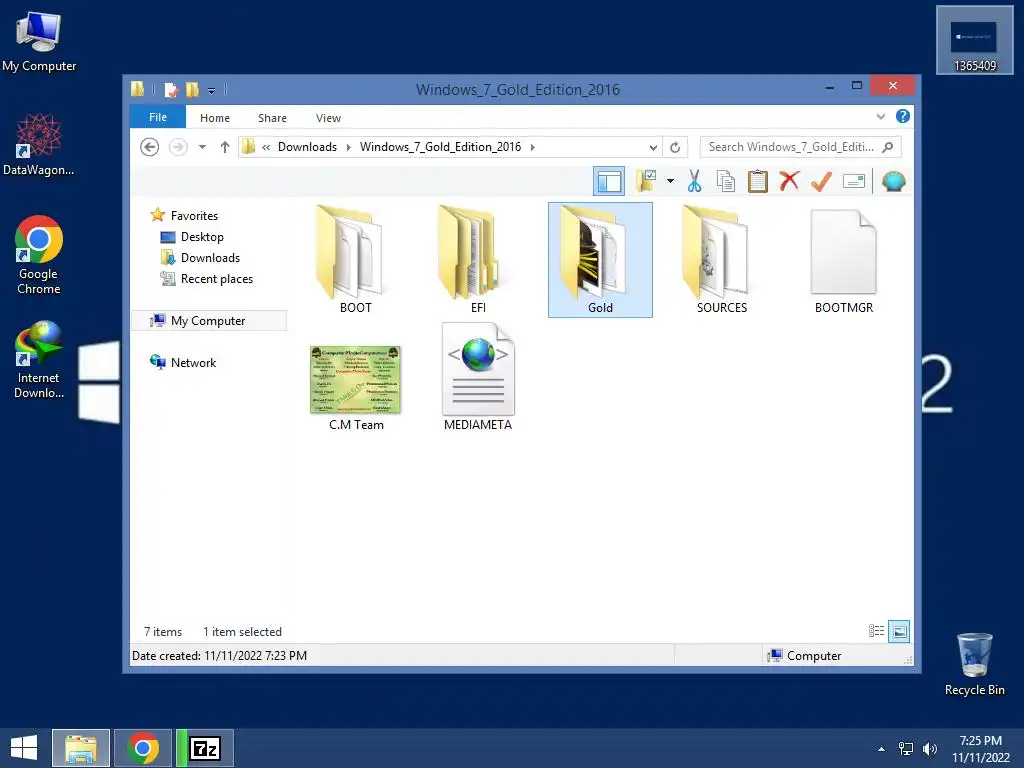Open the folder options dropdown arrow
The height and width of the screenshot is (768, 1024).
(670, 181)
